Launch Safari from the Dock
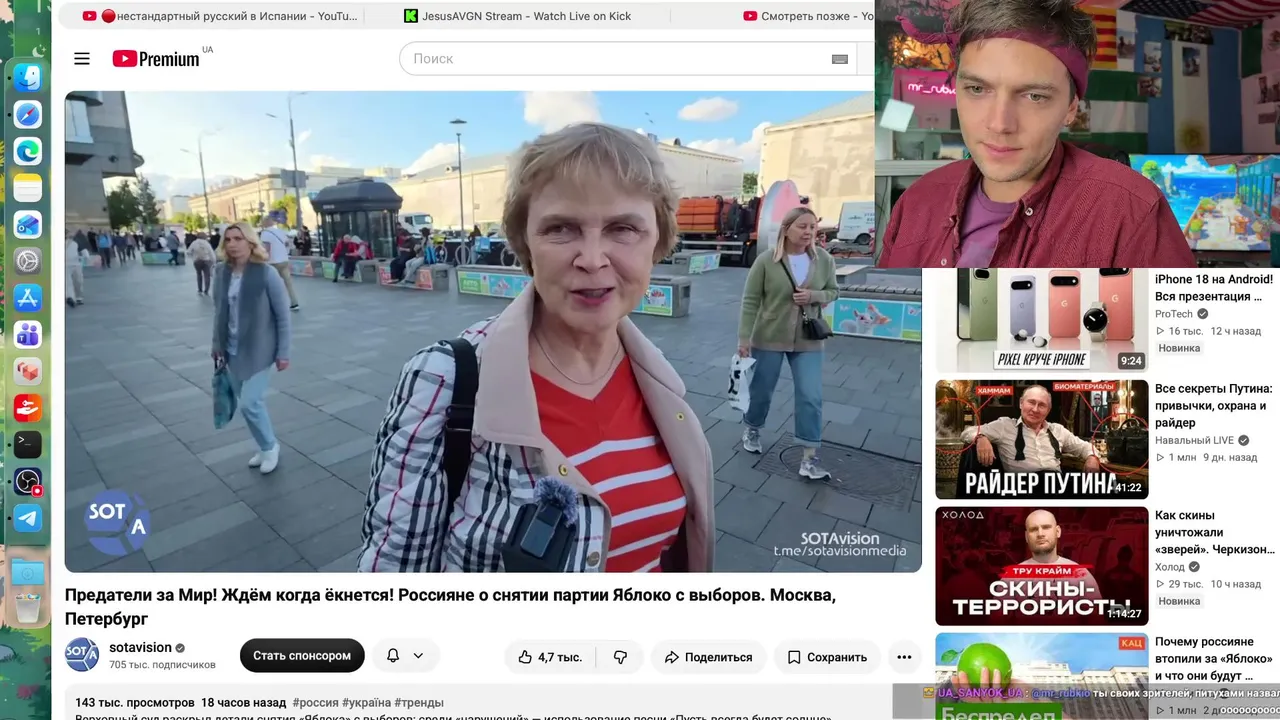Viewport: 1280px width, 720px height. tap(28, 114)
